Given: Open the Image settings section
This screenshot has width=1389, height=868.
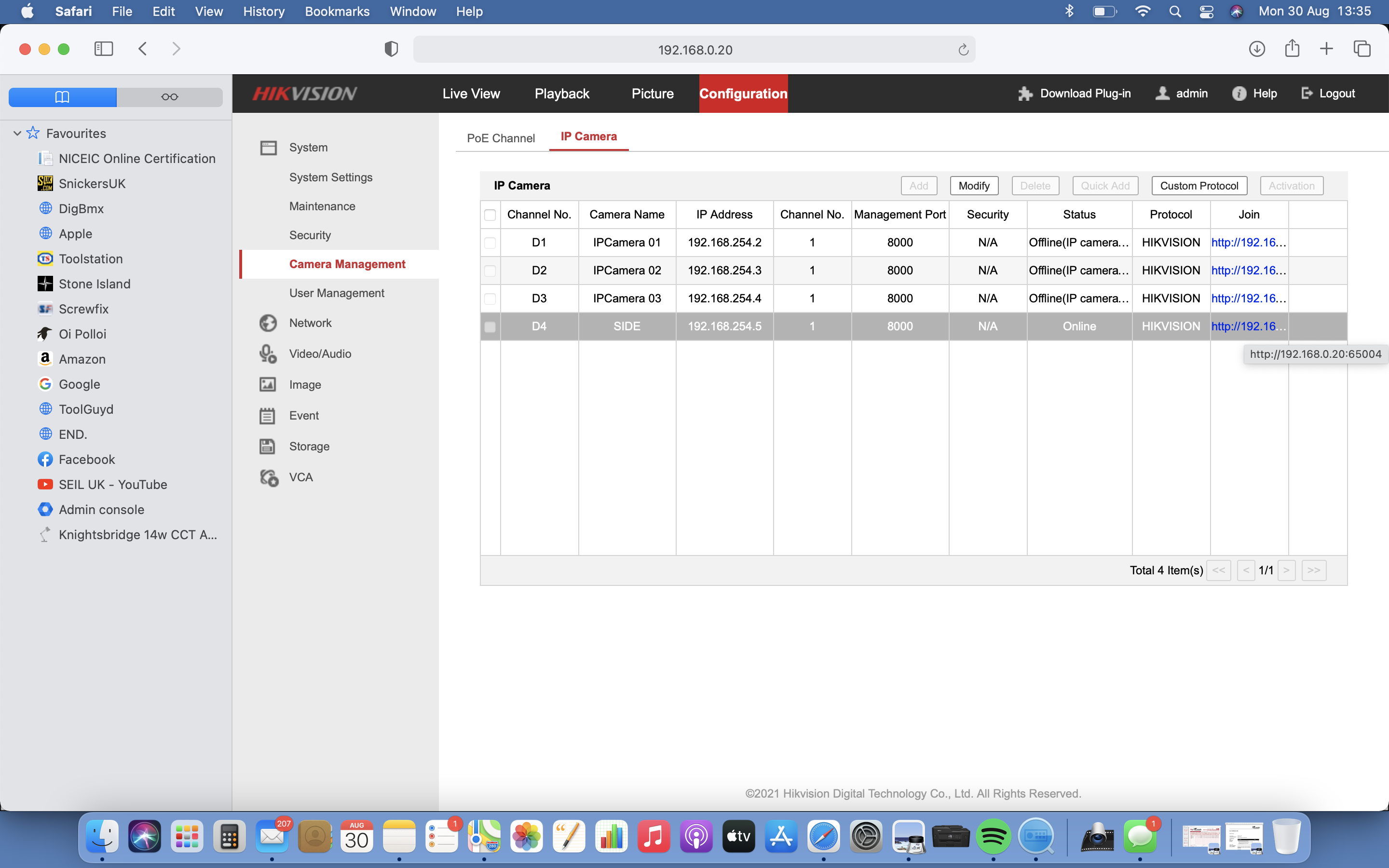Looking at the screenshot, I should 305,385.
